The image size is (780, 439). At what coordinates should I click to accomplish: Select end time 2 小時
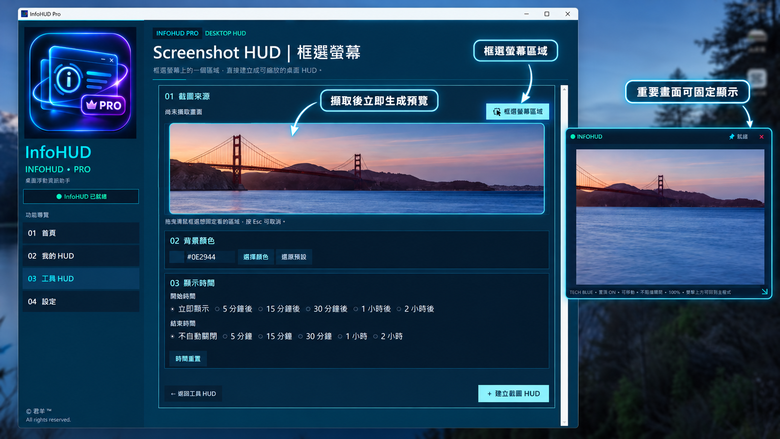coord(388,336)
